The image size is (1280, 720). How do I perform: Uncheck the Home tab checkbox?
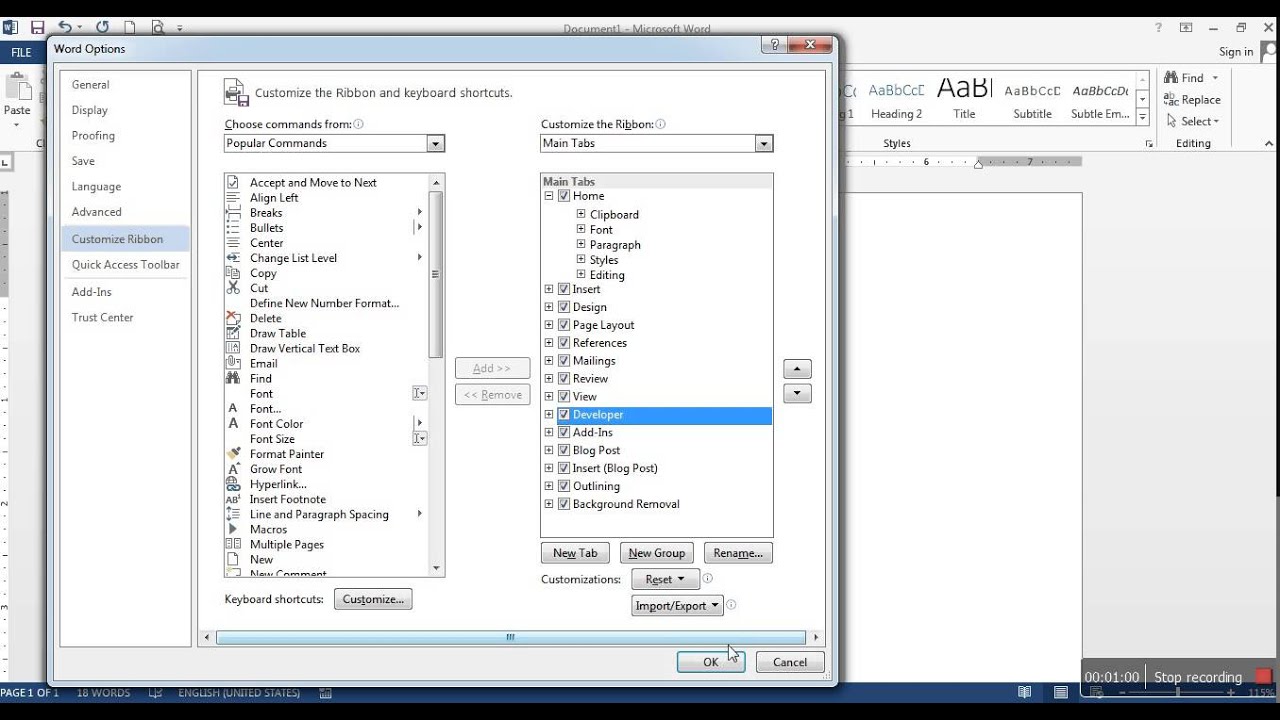click(564, 196)
